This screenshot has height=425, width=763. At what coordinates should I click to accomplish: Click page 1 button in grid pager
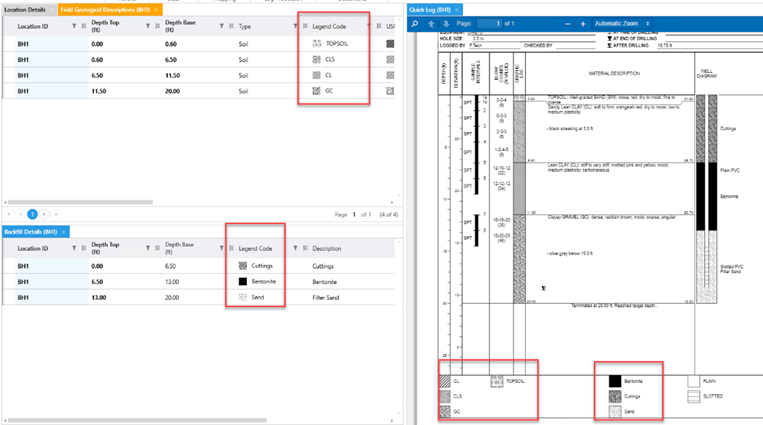pyautogui.click(x=32, y=214)
